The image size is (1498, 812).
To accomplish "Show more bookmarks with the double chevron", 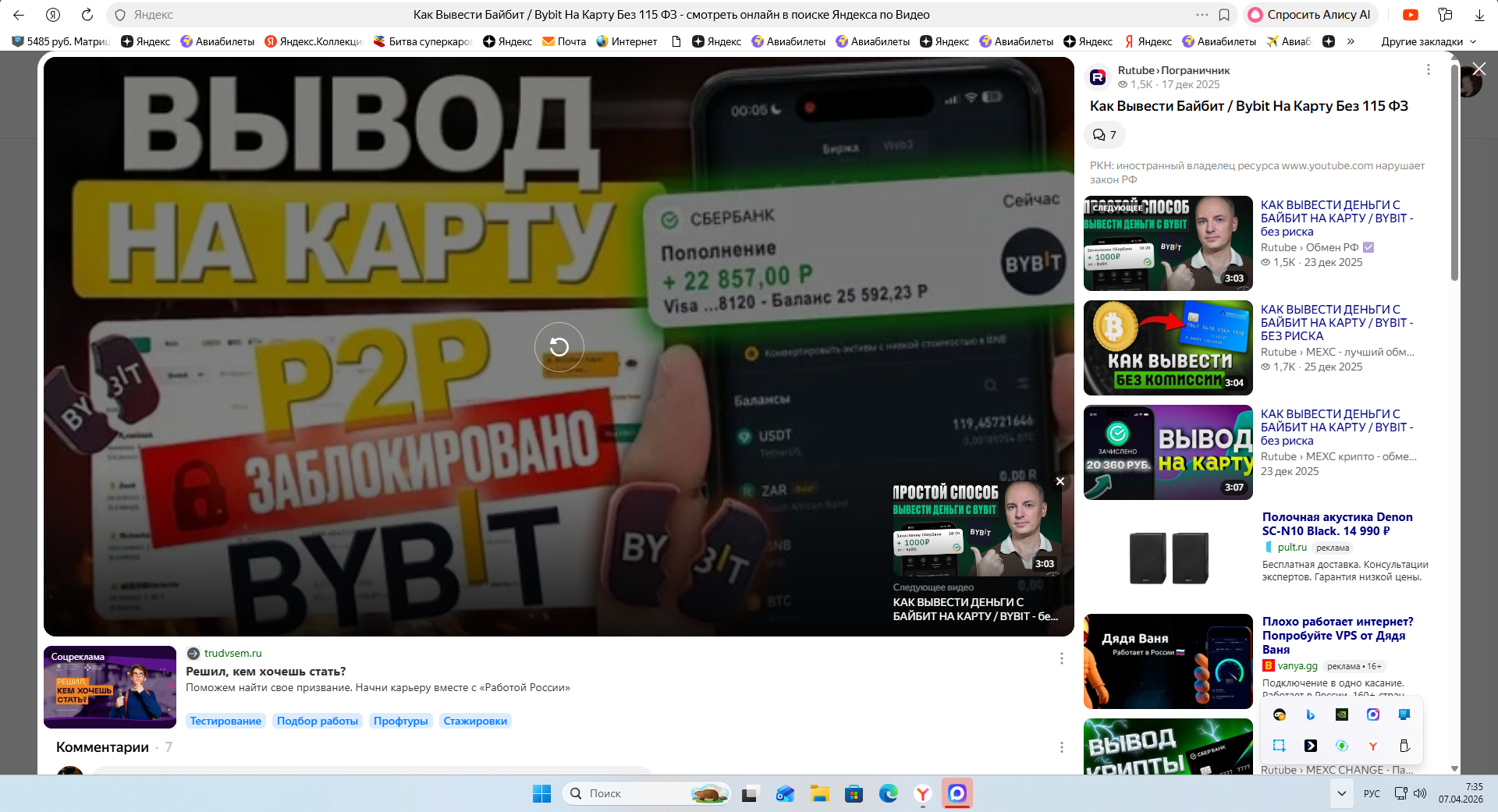I will coord(1351,41).
